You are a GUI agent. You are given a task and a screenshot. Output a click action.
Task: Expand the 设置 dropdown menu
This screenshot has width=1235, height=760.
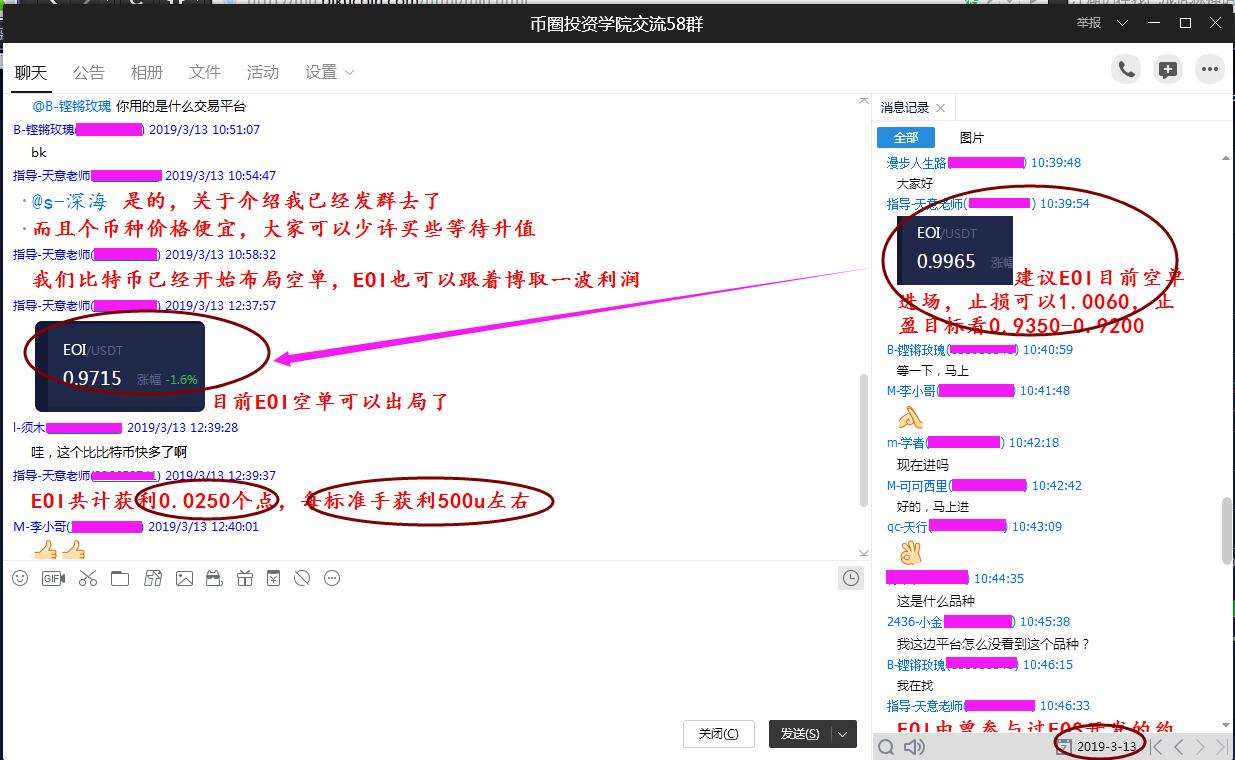[330, 72]
